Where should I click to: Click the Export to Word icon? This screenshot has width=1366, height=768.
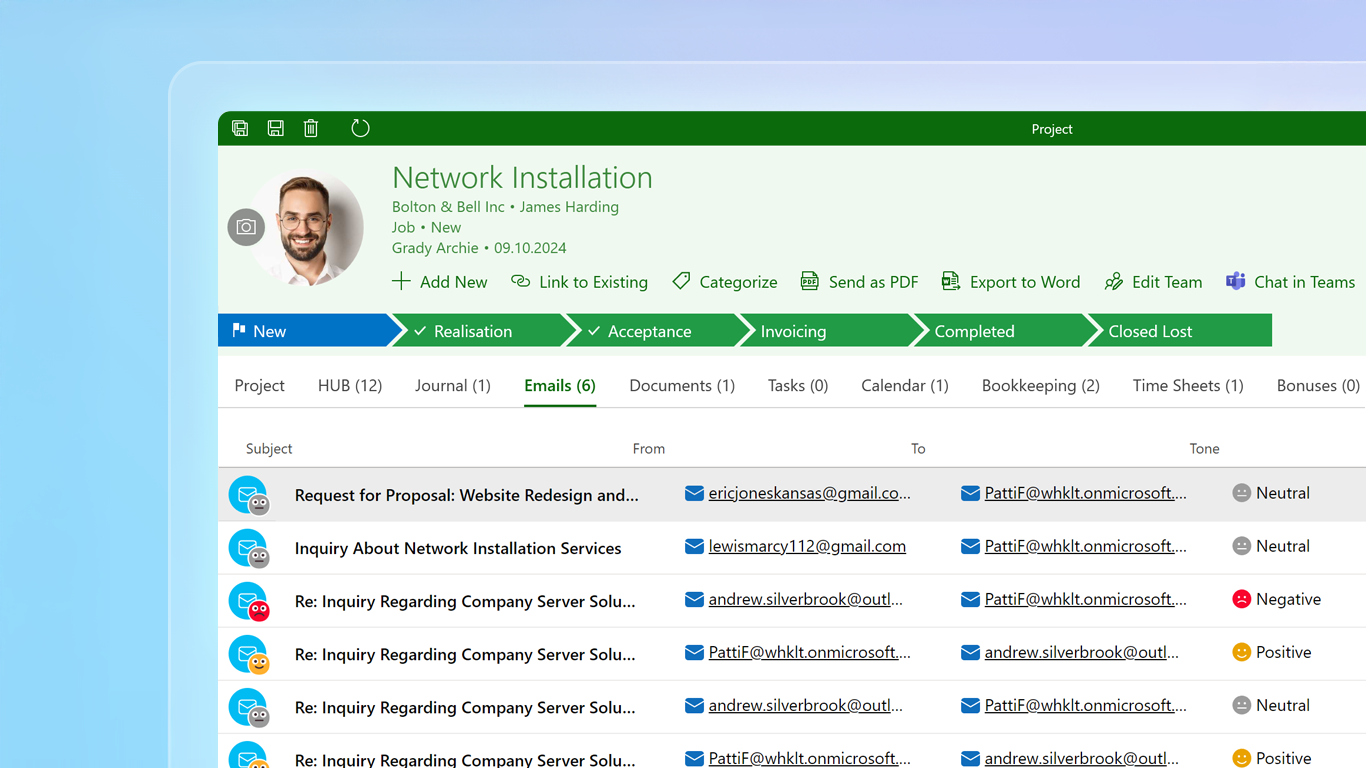[950, 282]
